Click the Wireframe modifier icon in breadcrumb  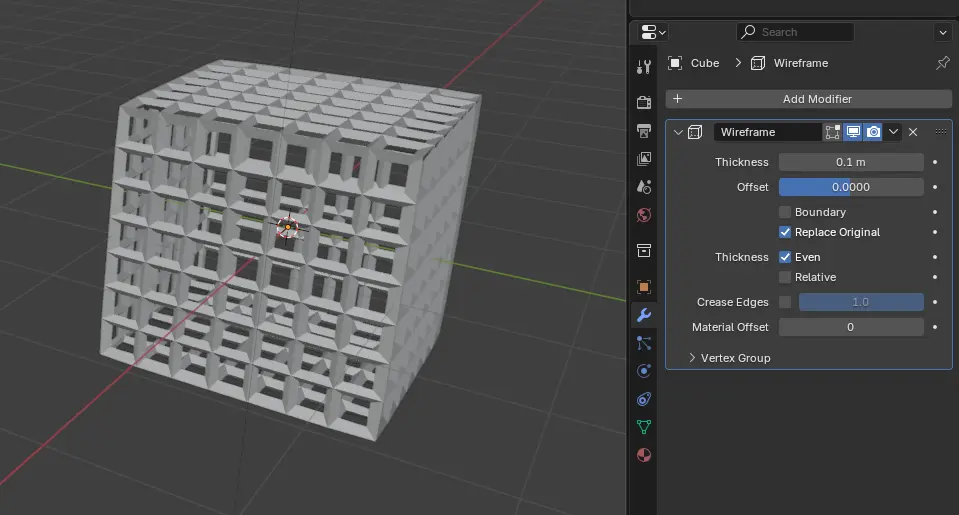click(758, 63)
